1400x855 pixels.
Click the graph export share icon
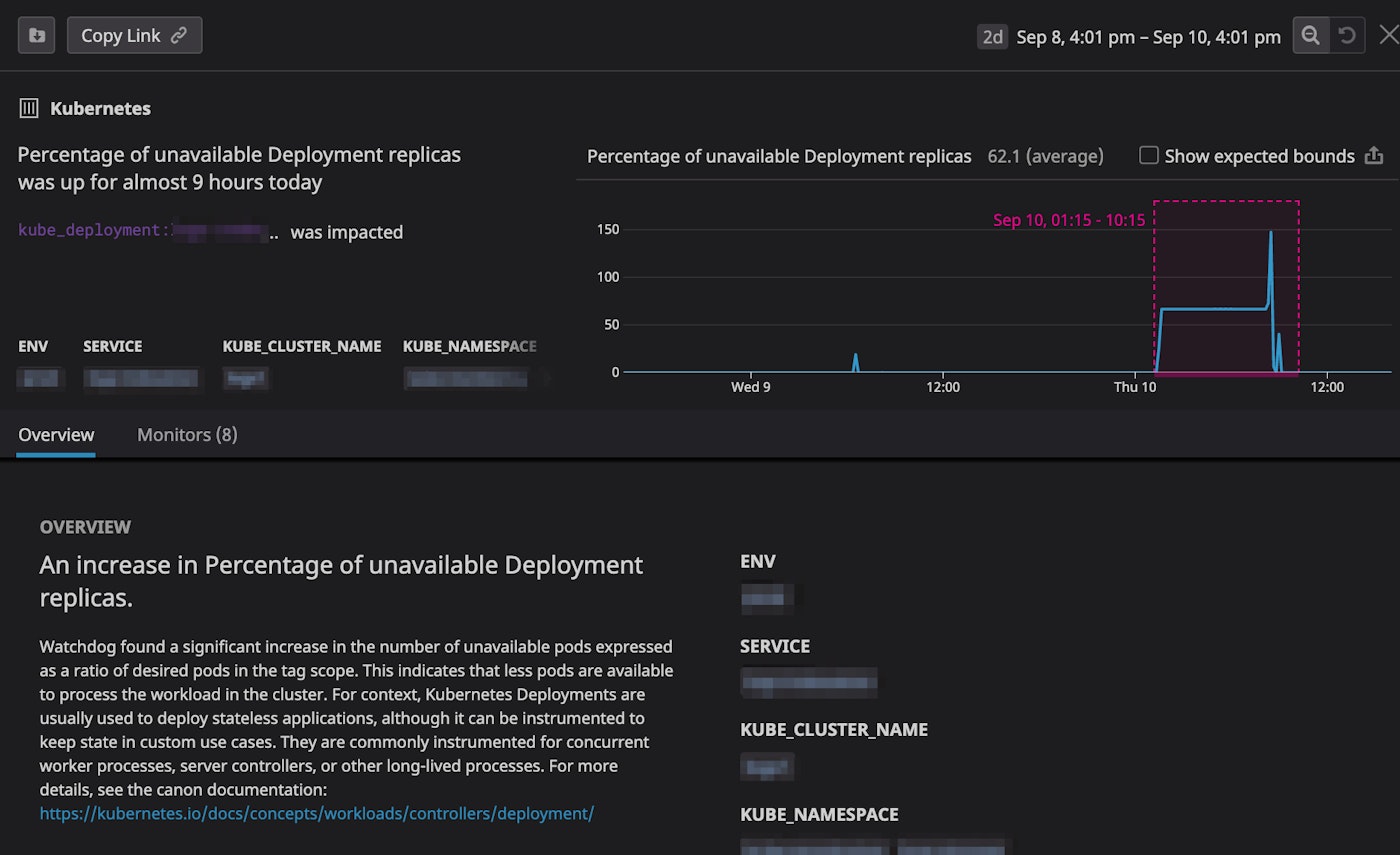[x=1374, y=156]
